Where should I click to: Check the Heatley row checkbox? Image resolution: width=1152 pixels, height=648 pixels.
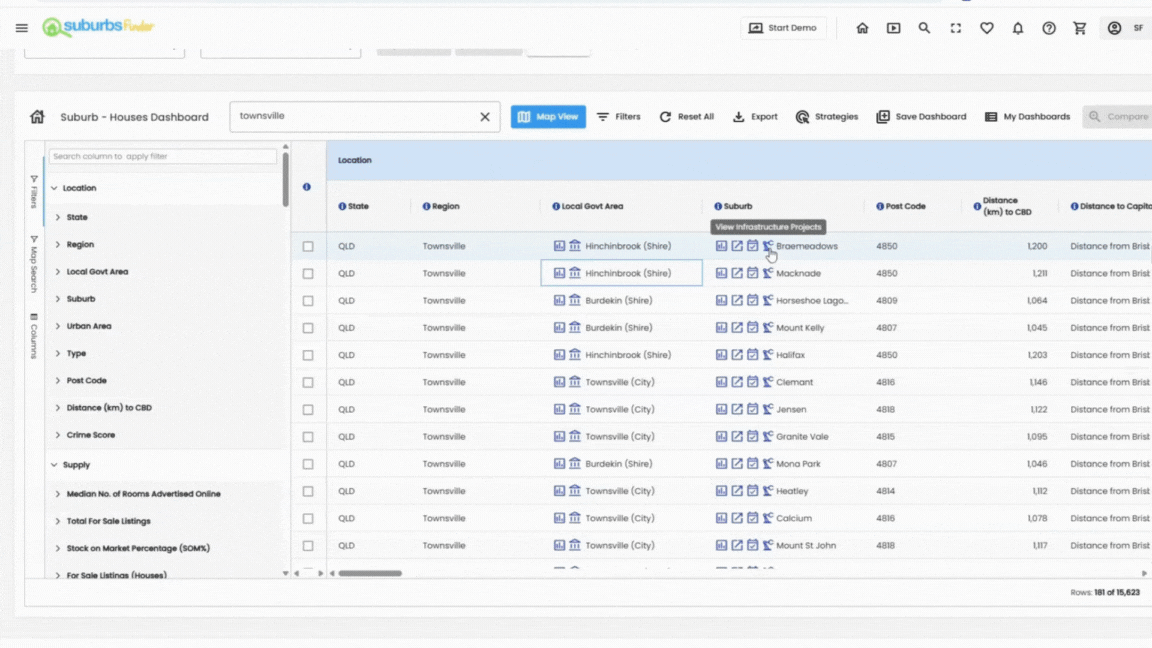tap(308, 491)
